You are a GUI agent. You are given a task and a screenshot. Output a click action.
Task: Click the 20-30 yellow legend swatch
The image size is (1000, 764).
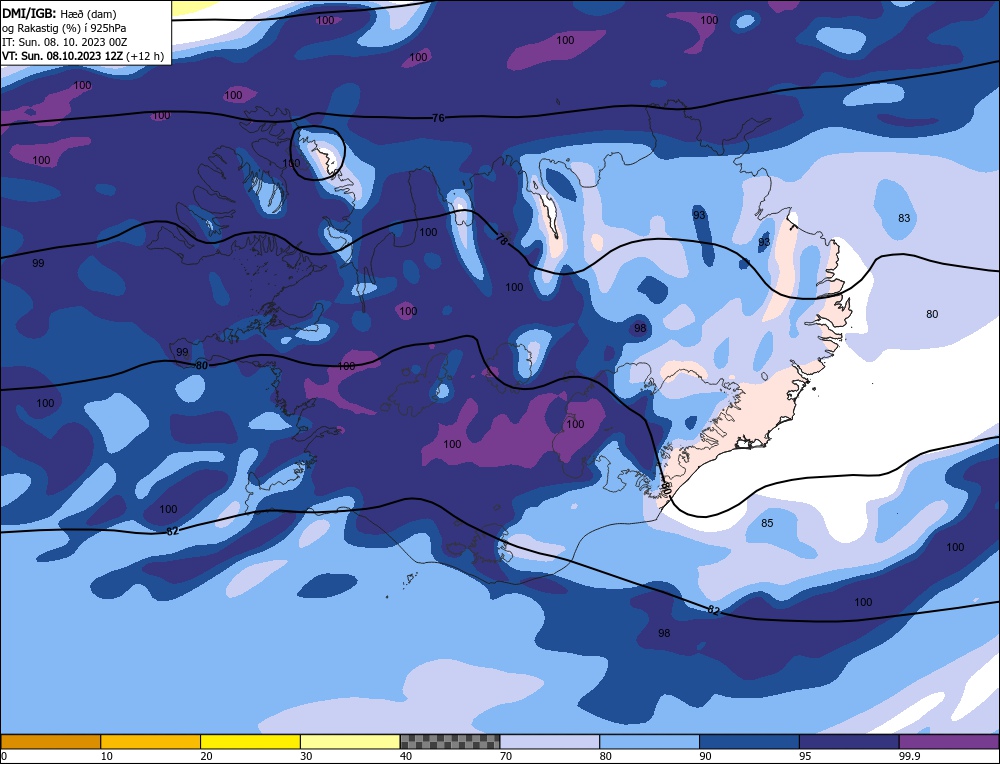click(x=250, y=741)
